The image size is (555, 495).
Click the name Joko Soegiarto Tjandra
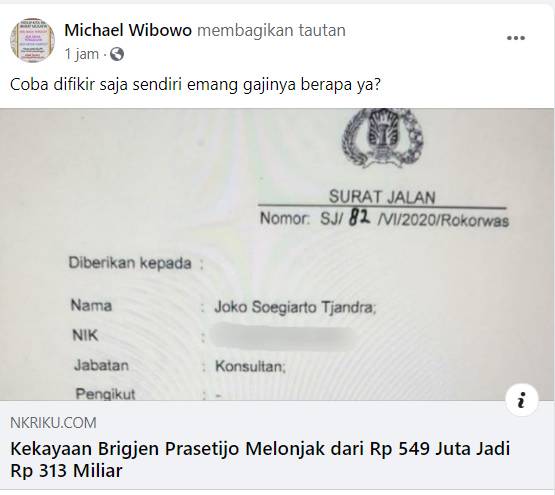295,307
